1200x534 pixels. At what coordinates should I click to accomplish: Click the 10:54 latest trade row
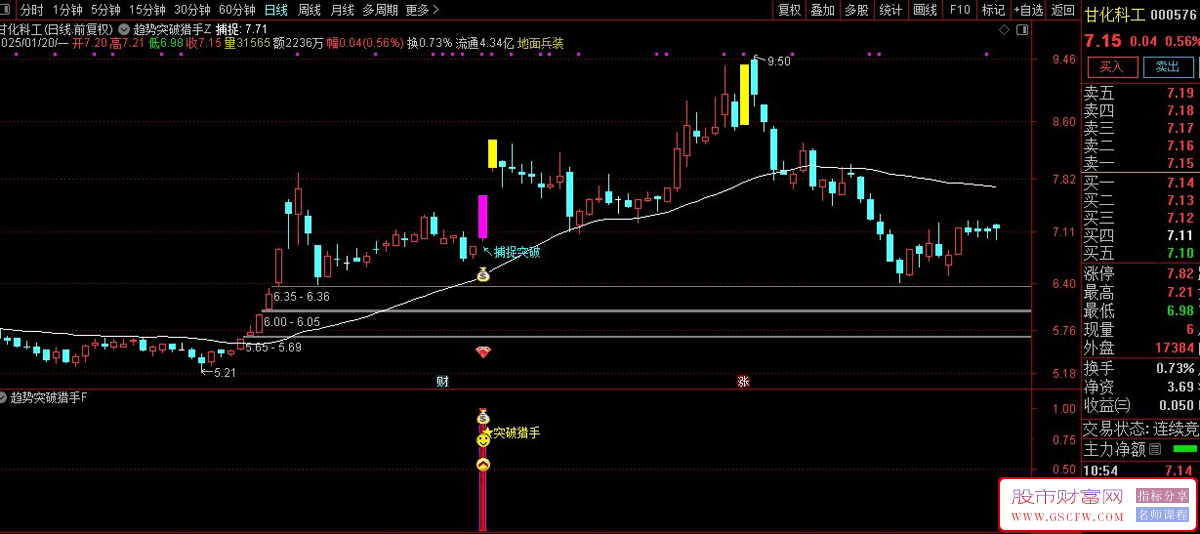pyautogui.click(x=1140, y=470)
